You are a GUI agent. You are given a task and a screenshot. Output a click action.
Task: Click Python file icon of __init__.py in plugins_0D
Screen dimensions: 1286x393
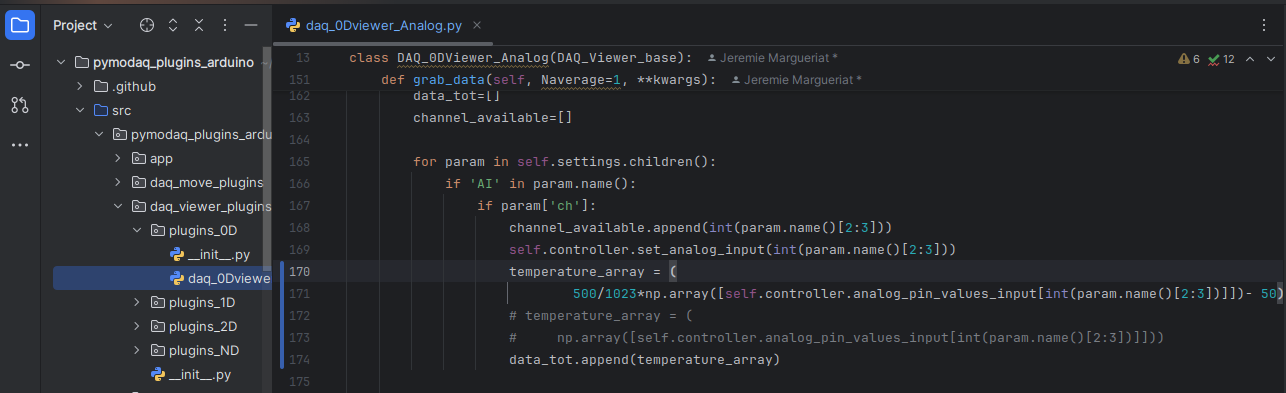(177, 254)
